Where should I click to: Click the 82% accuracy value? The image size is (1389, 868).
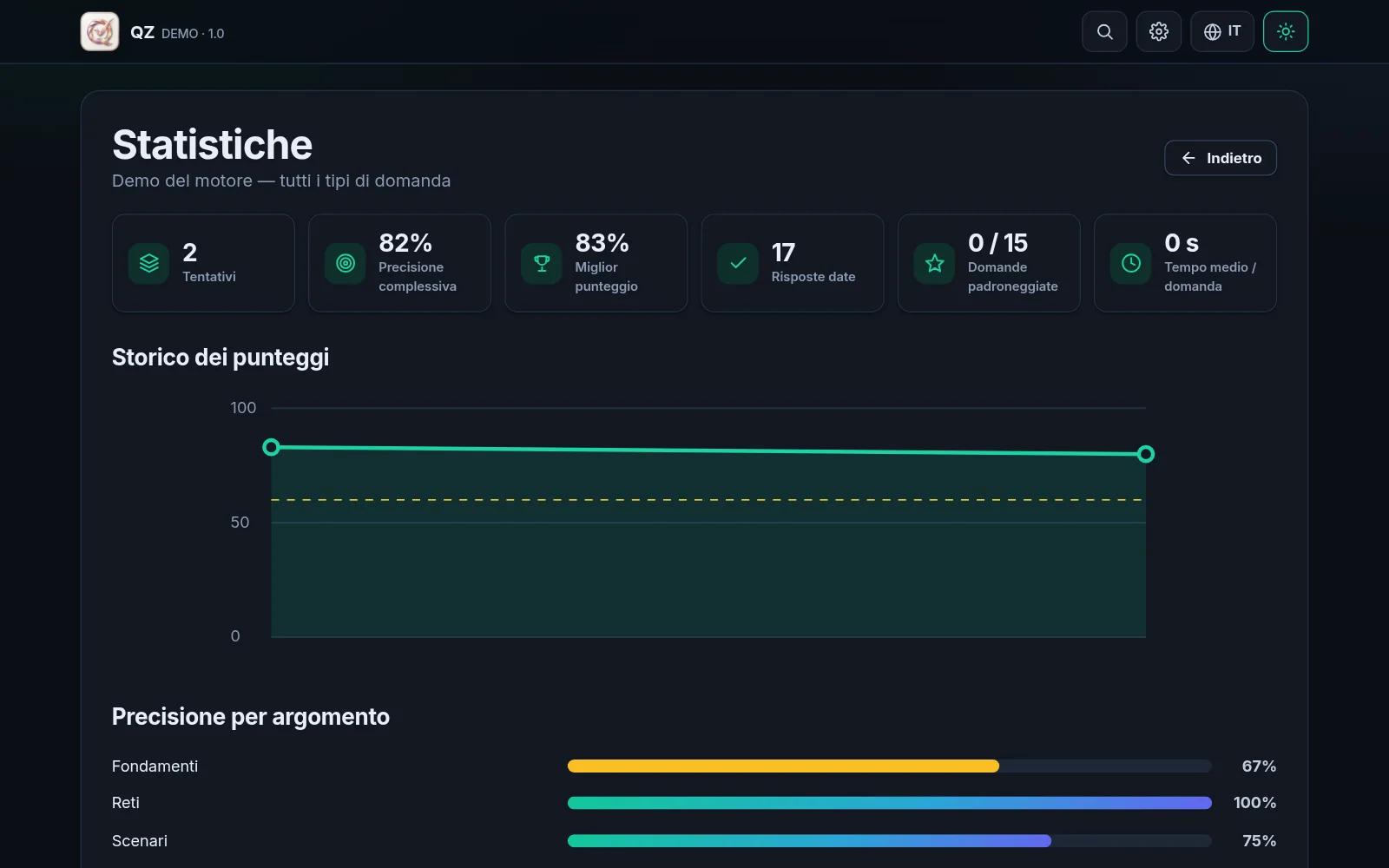[405, 243]
